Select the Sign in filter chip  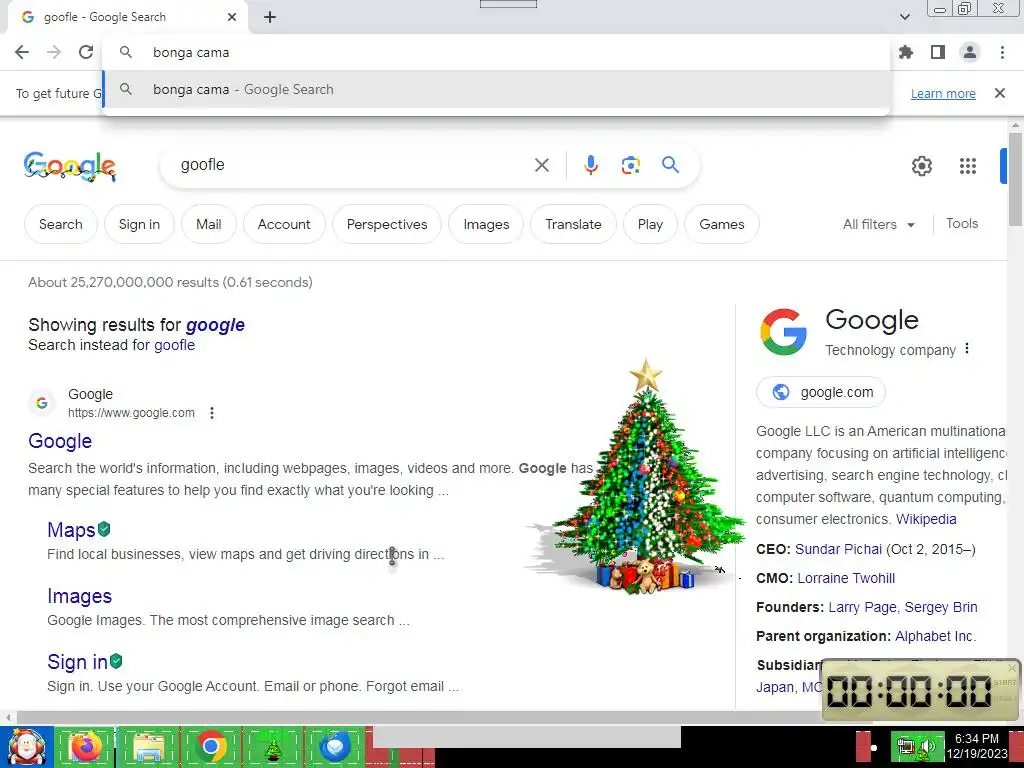click(139, 224)
